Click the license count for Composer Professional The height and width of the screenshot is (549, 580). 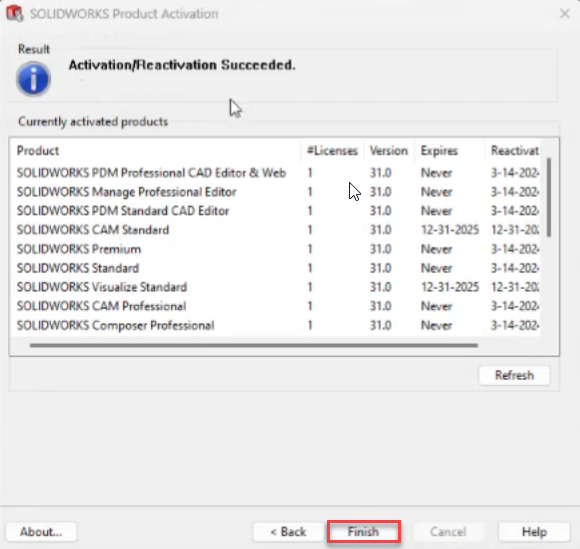[310, 325]
